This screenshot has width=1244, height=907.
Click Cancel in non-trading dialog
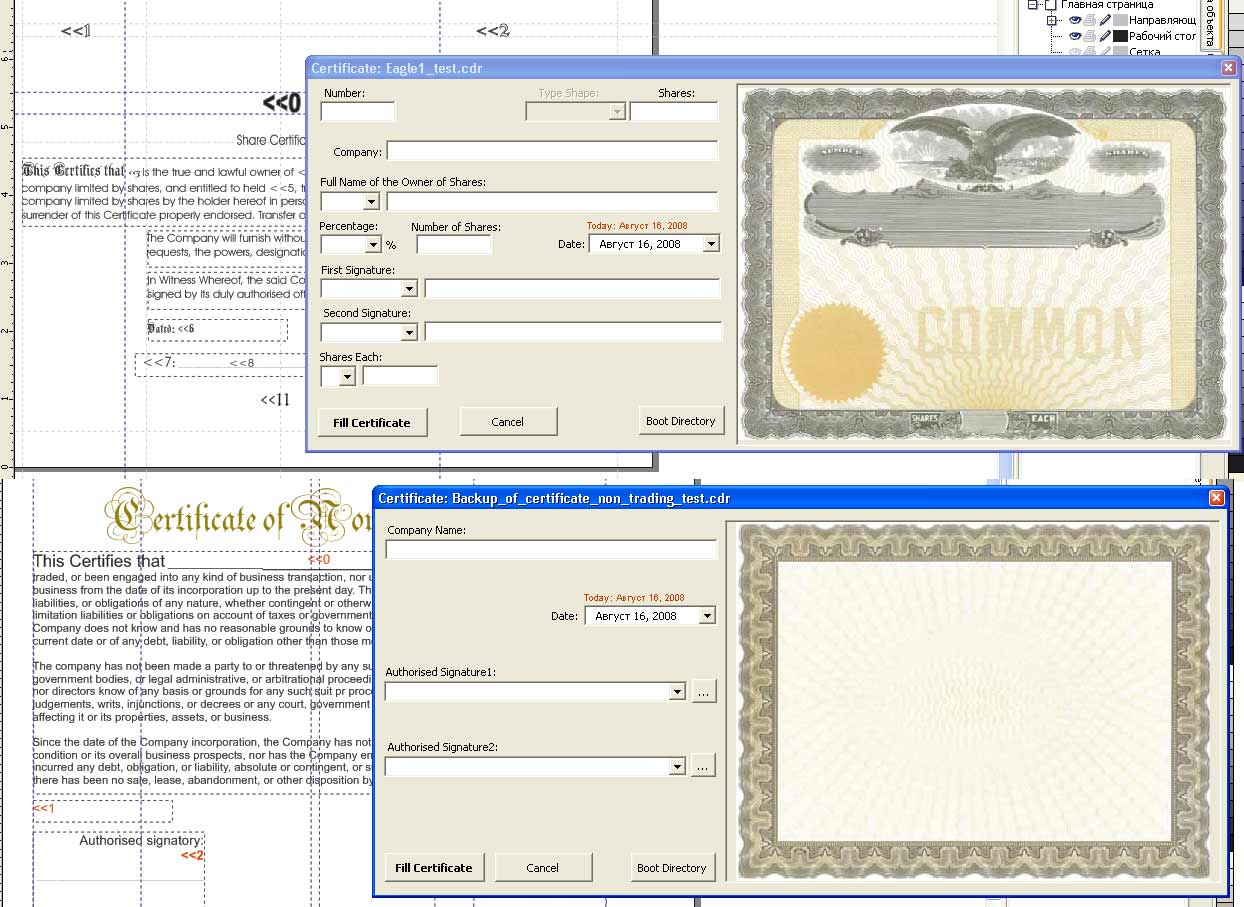click(x=543, y=867)
